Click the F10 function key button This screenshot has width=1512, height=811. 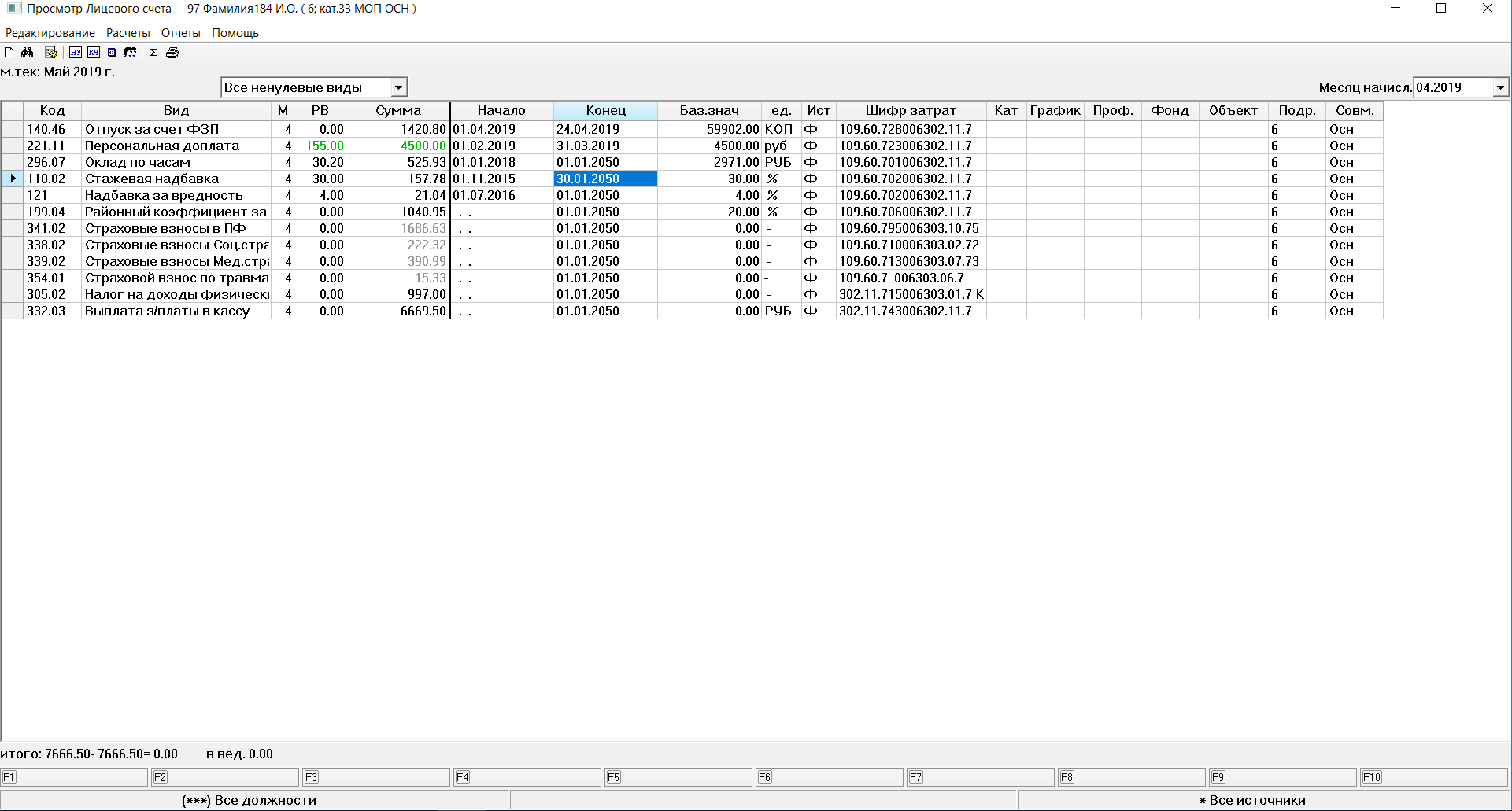(1434, 777)
